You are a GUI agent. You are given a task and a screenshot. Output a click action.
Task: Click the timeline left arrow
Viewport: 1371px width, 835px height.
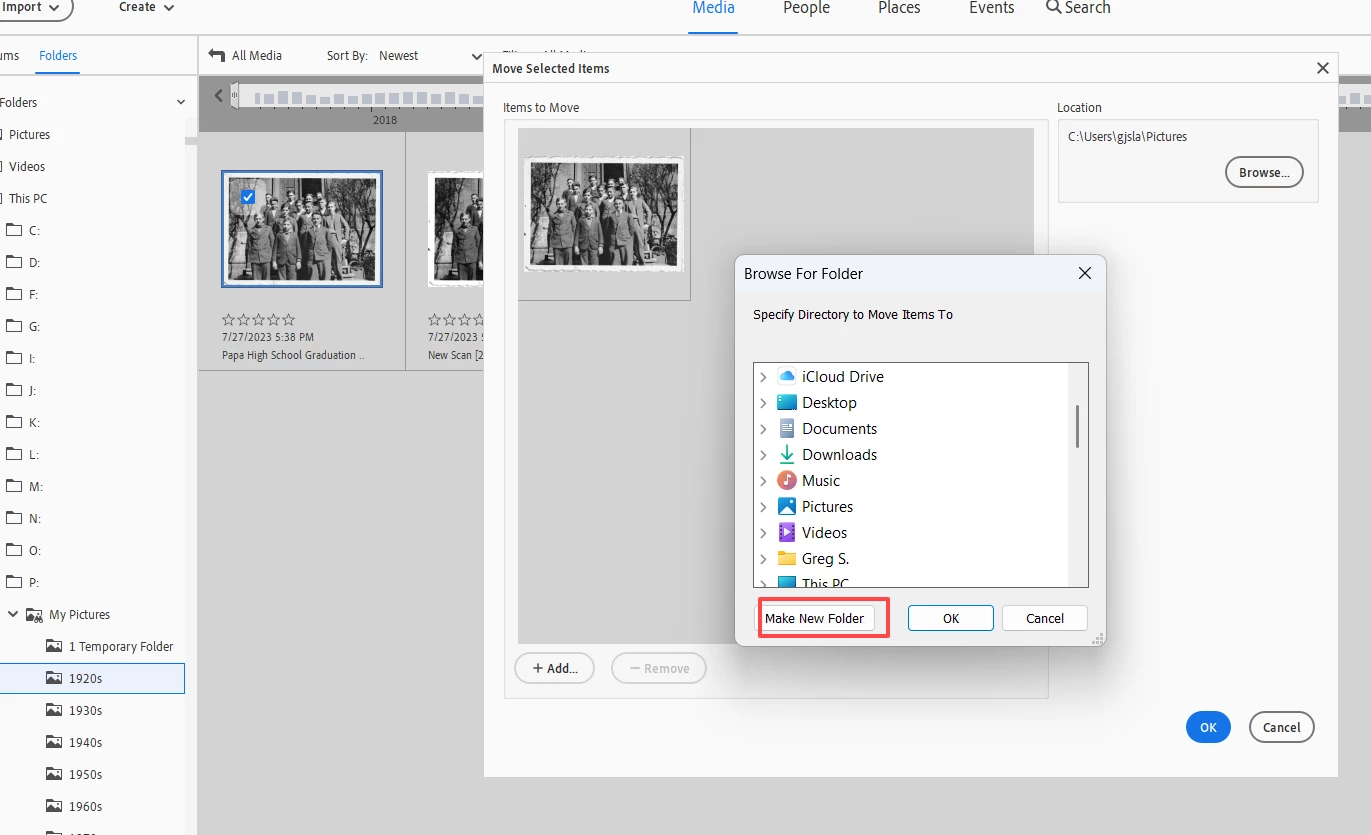click(x=219, y=96)
